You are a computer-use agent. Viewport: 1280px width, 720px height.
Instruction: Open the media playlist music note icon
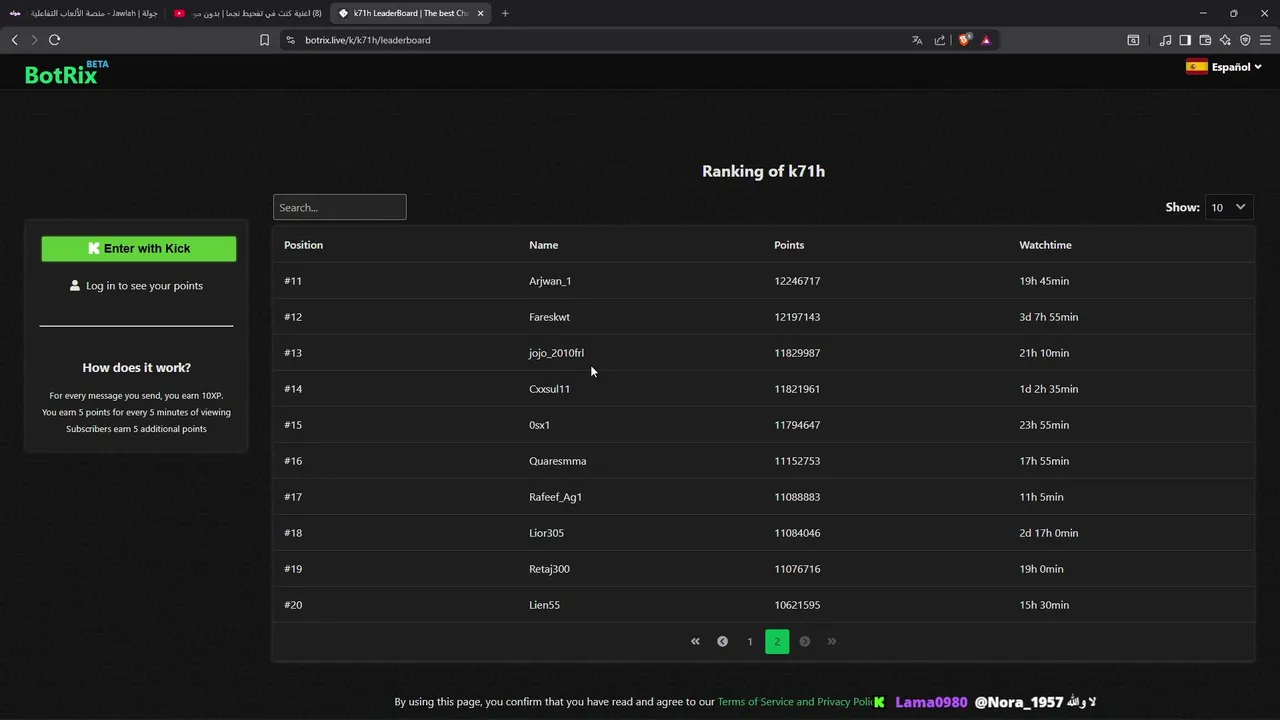[x=1165, y=40]
